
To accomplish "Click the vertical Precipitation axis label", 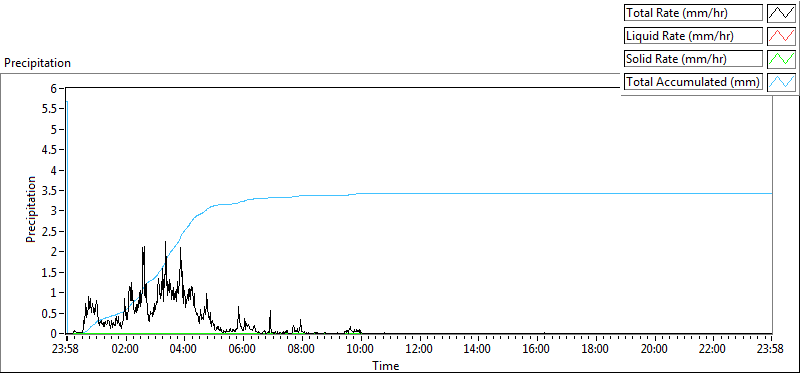I will click(x=31, y=209).
